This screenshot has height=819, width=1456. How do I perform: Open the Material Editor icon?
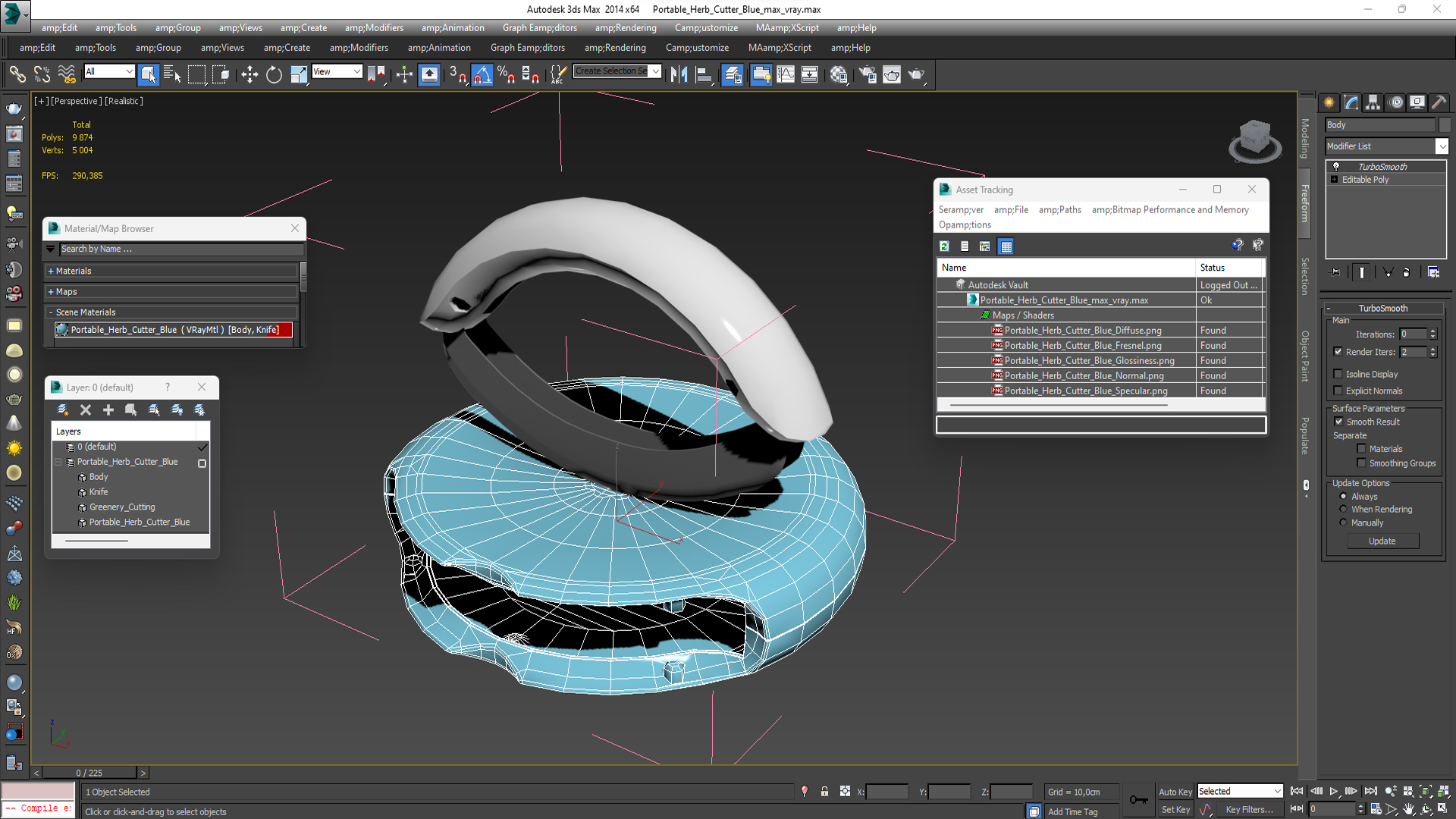[838, 74]
